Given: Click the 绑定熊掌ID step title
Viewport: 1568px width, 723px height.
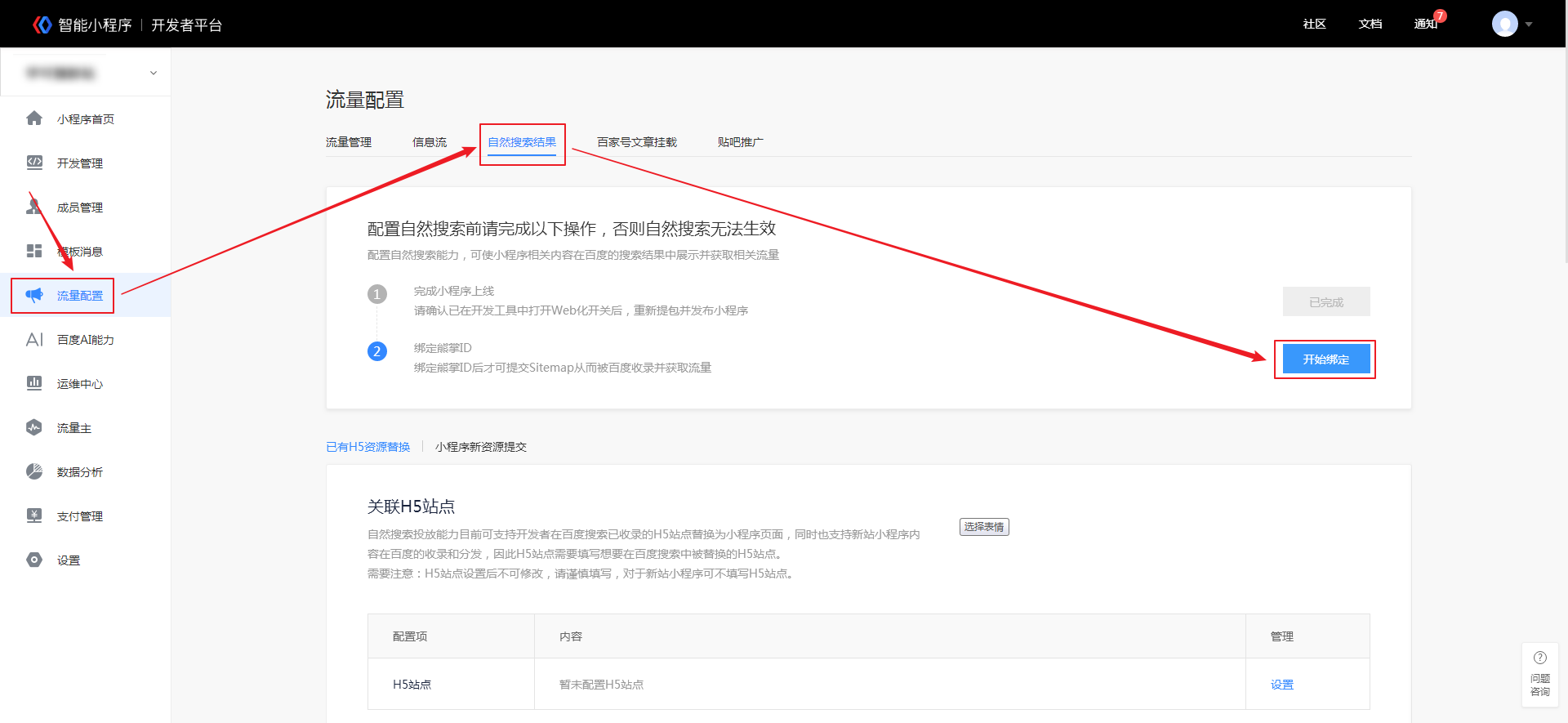Looking at the screenshot, I should [443, 348].
